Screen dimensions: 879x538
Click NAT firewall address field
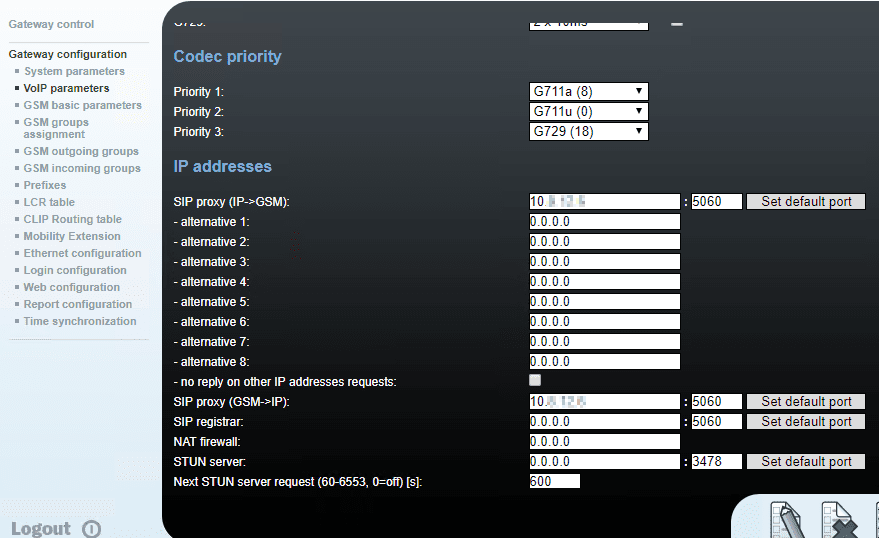tap(604, 442)
